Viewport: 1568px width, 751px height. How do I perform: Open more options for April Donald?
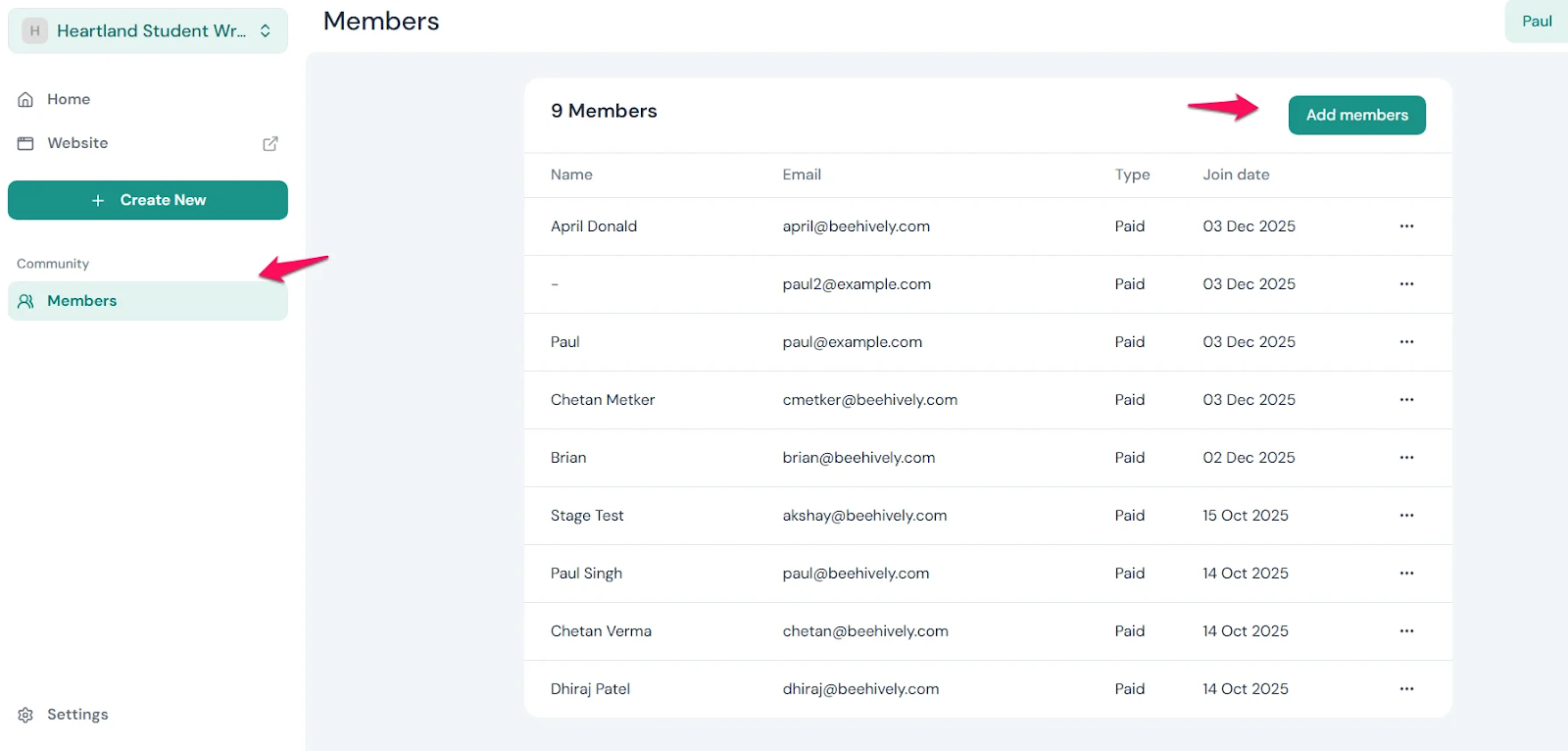coord(1406,226)
